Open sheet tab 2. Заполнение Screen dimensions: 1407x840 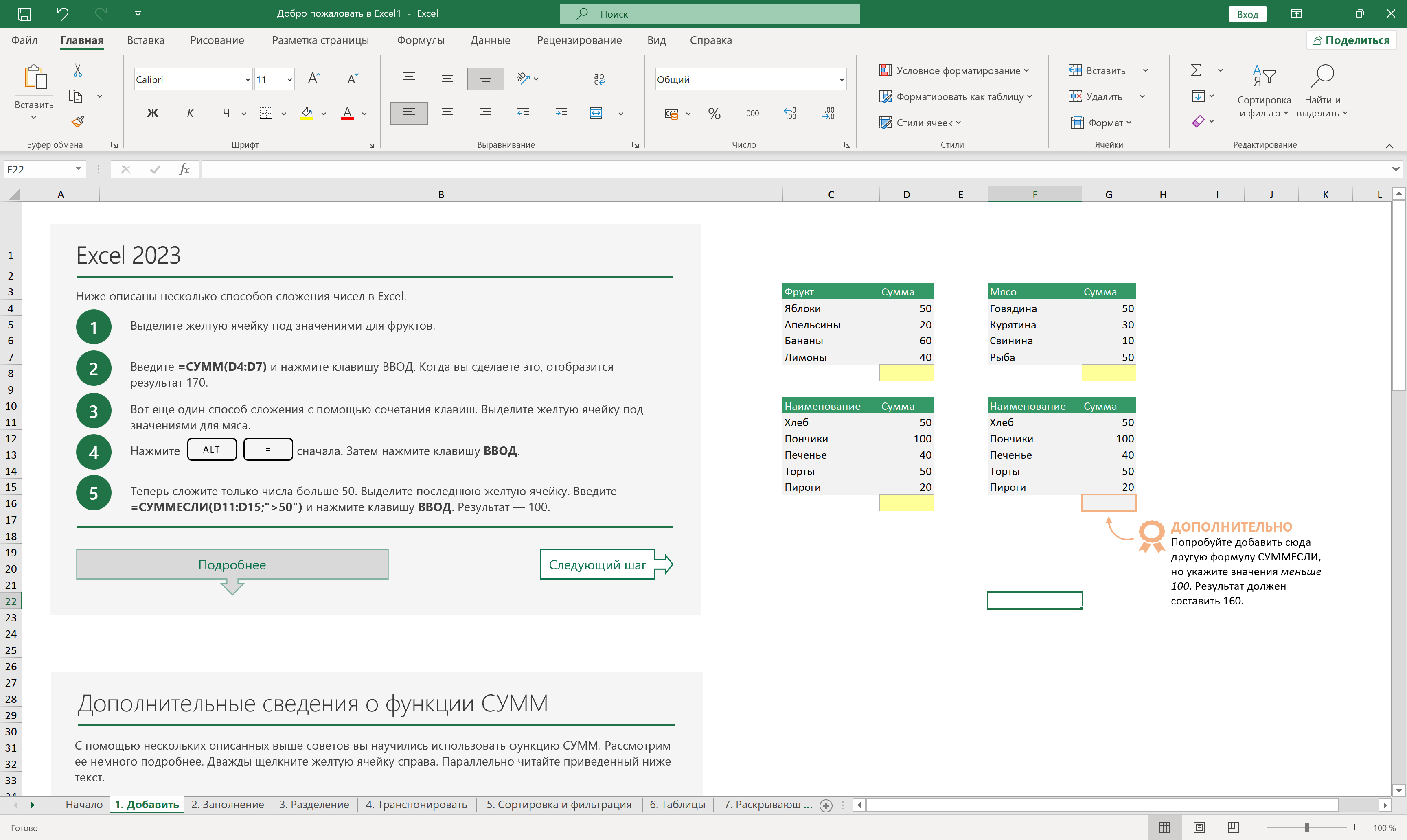click(x=227, y=804)
